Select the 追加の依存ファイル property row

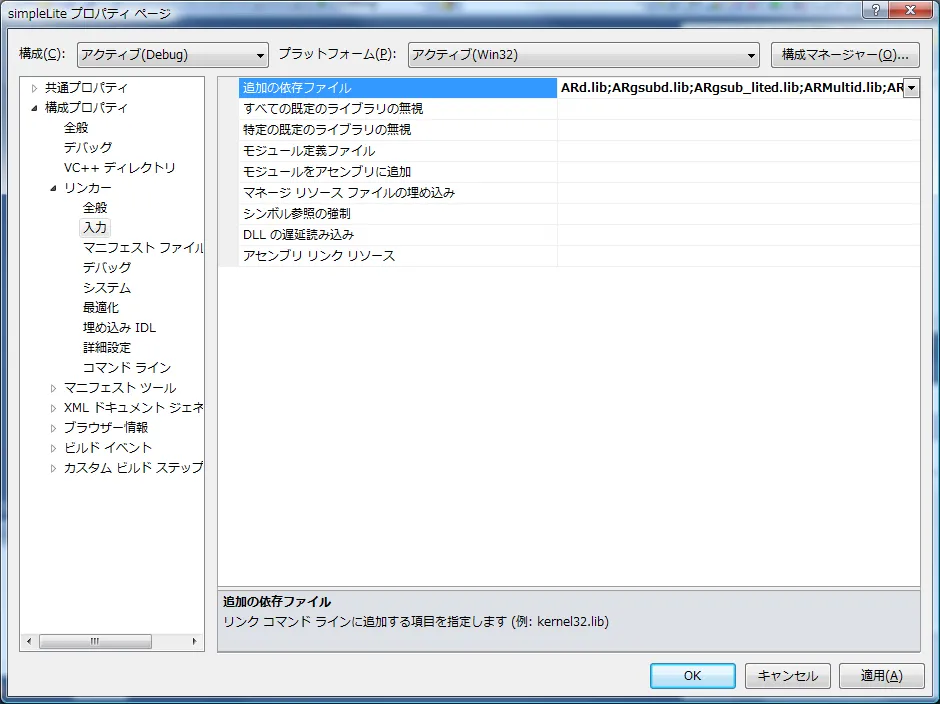click(x=397, y=88)
